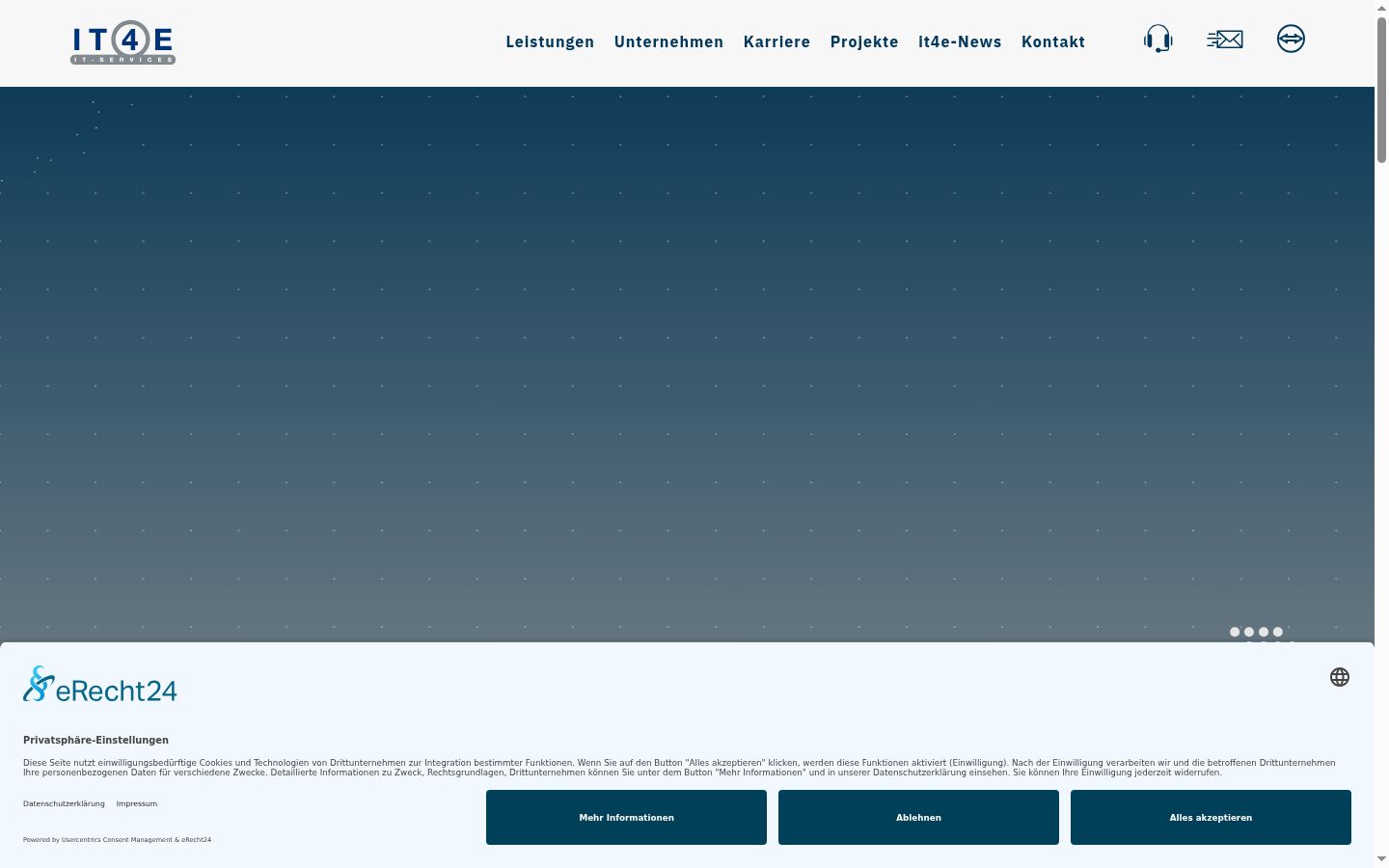Click the scrollbar down arrow

1381,859
